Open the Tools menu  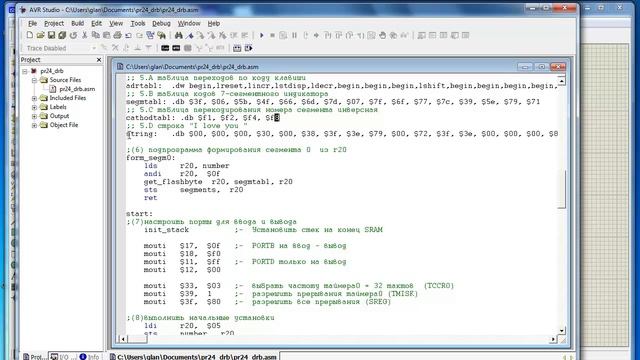tap(138, 23)
